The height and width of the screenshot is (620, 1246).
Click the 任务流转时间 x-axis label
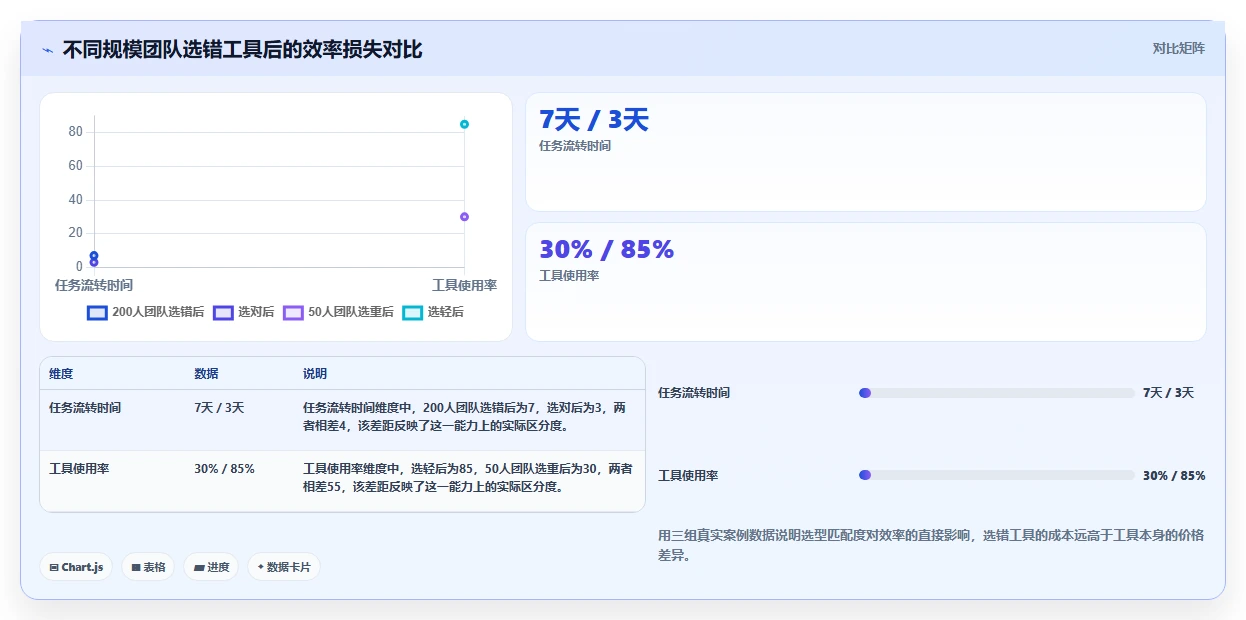94,285
